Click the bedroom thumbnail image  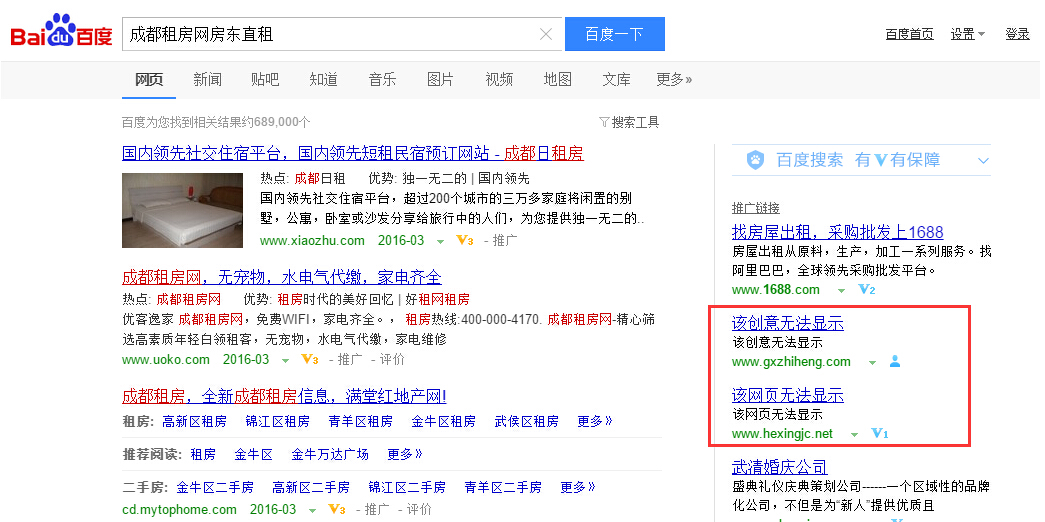click(x=183, y=210)
